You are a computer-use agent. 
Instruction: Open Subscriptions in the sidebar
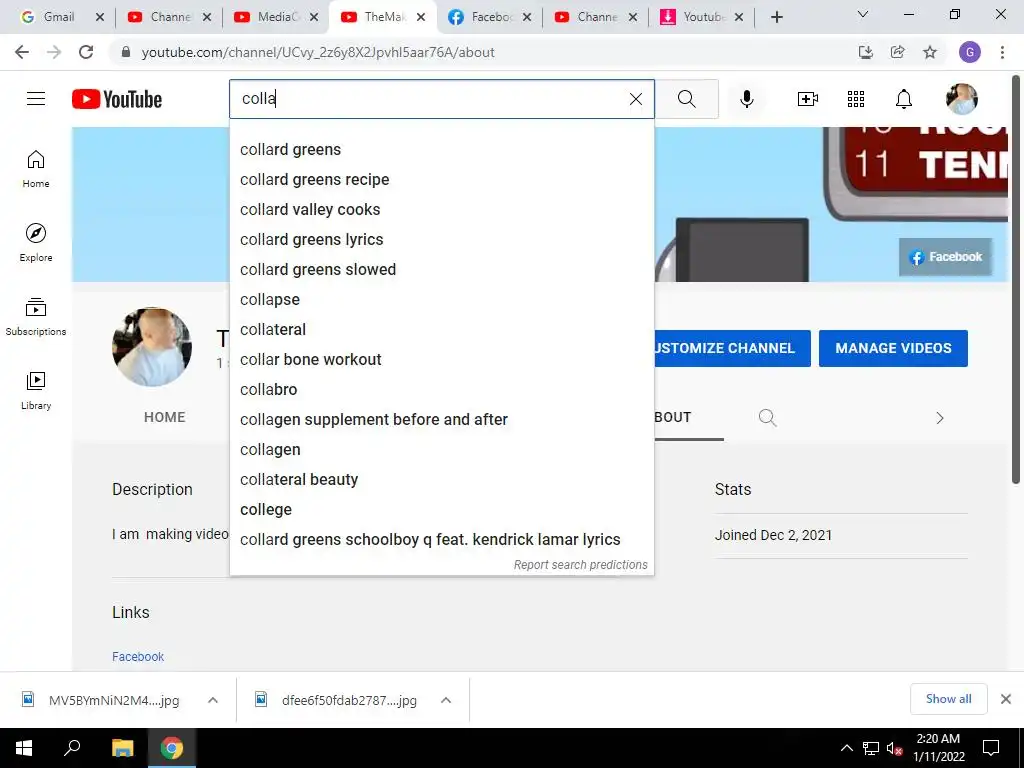click(x=36, y=317)
